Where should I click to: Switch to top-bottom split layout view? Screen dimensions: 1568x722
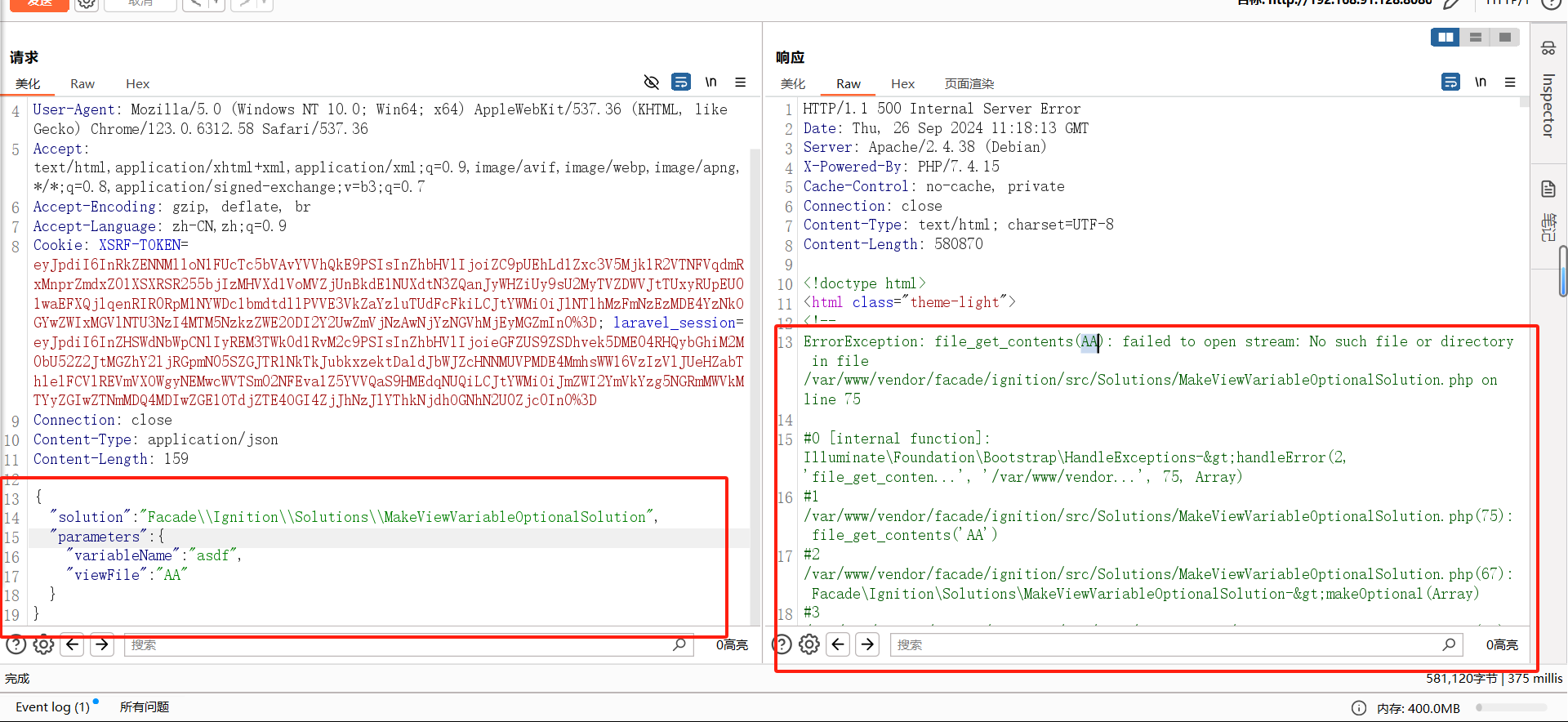pyautogui.click(x=1475, y=38)
